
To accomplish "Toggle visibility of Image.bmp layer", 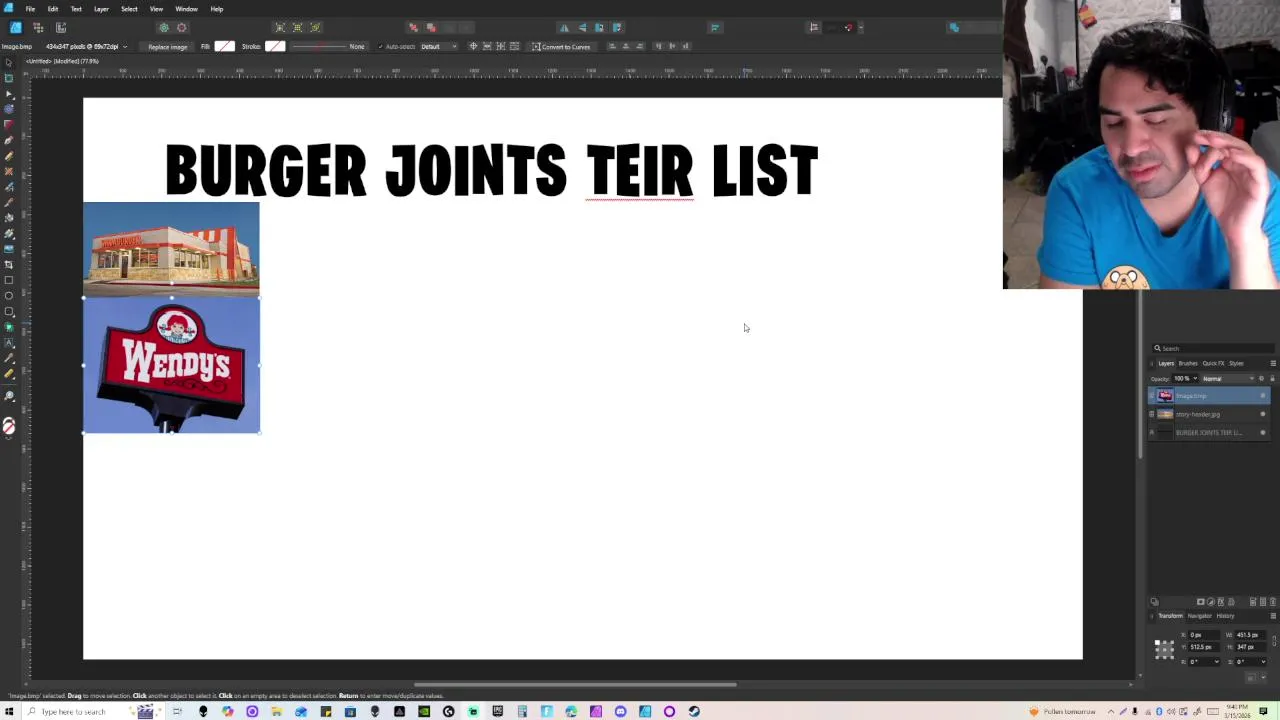I will (x=1262, y=396).
